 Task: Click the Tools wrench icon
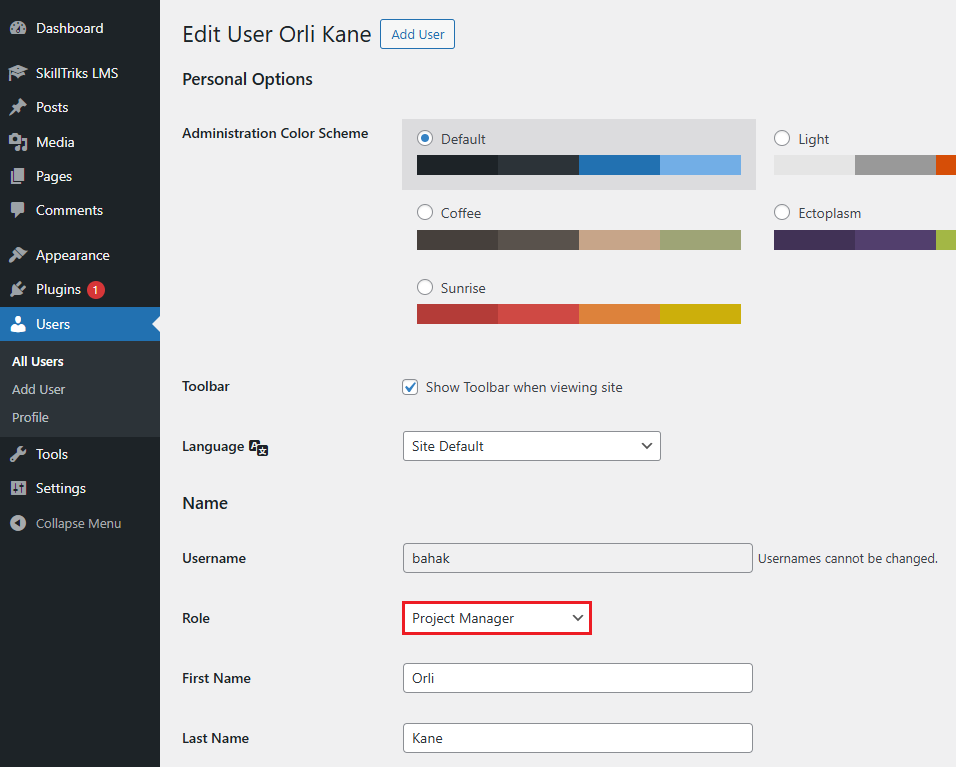point(18,454)
